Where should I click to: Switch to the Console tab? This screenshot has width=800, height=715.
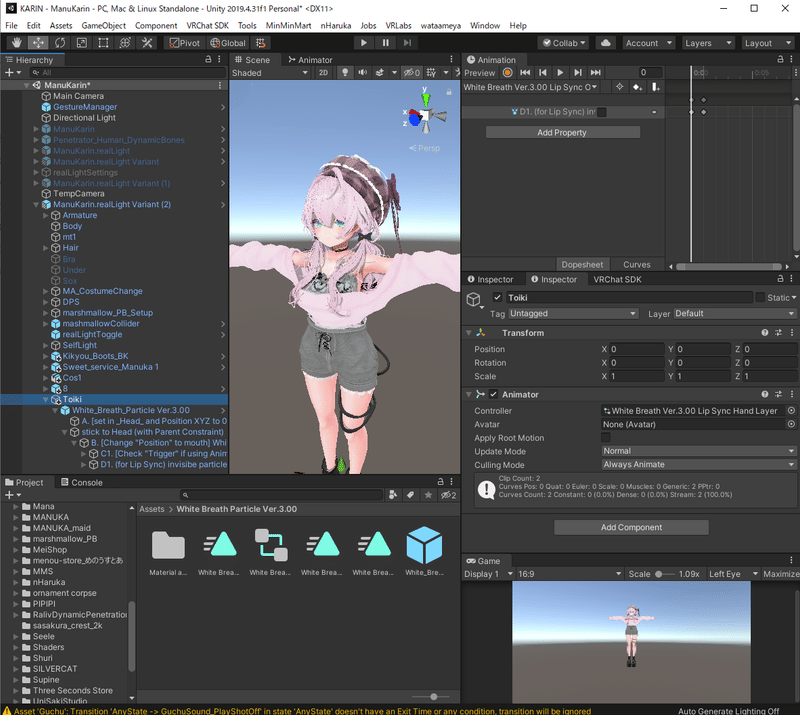pos(82,482)
